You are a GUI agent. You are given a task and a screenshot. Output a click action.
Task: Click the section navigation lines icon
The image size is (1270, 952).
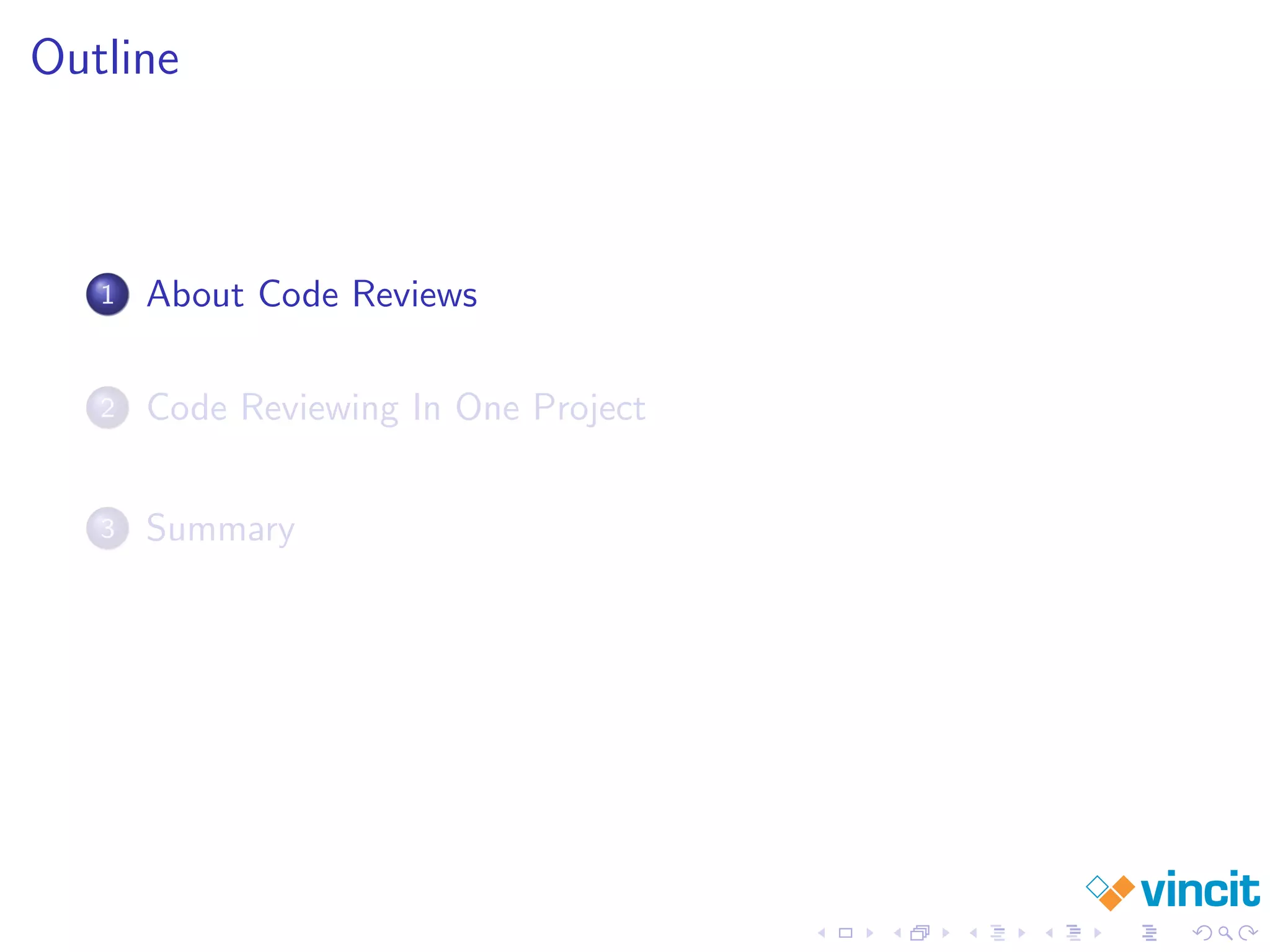click(1073, 933)
